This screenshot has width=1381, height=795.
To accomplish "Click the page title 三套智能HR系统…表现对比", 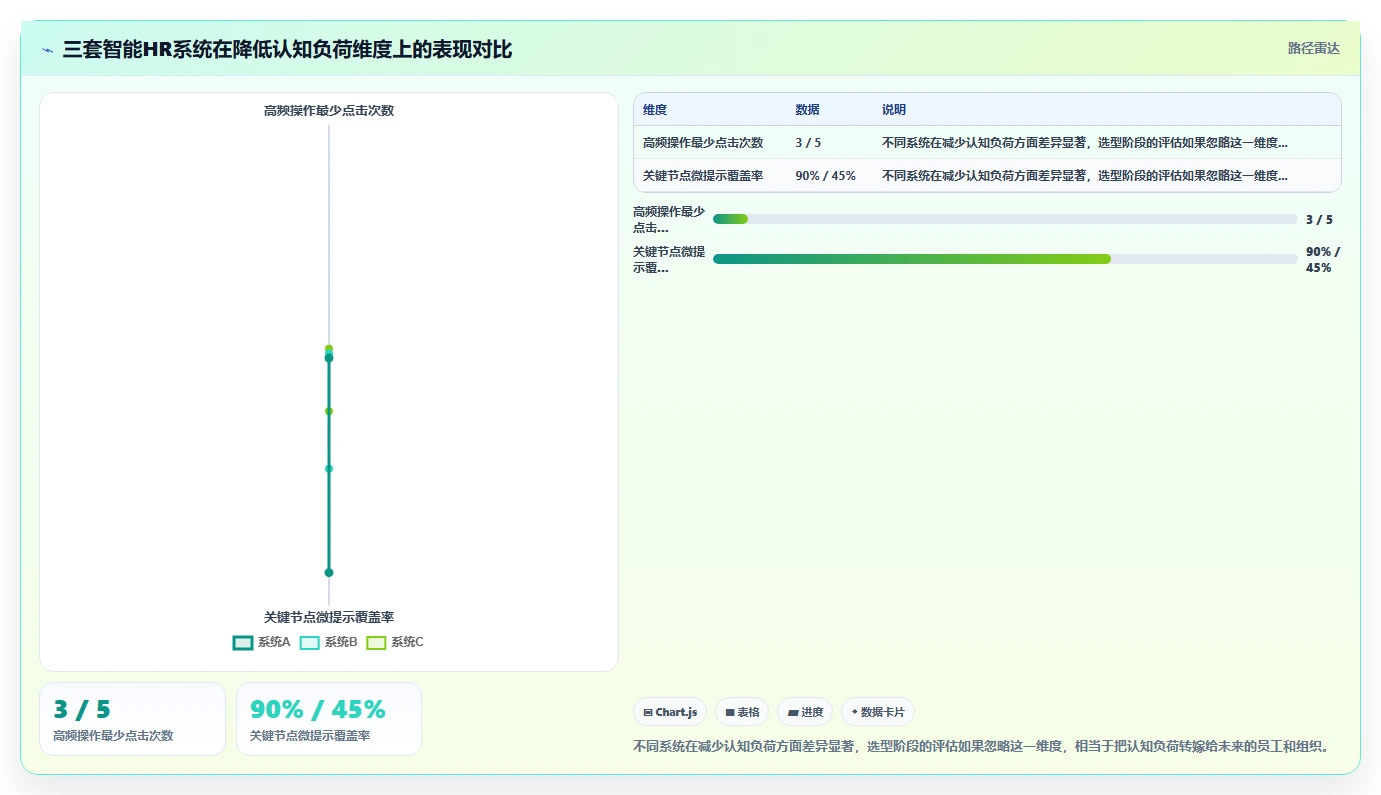I will (288, 49).
